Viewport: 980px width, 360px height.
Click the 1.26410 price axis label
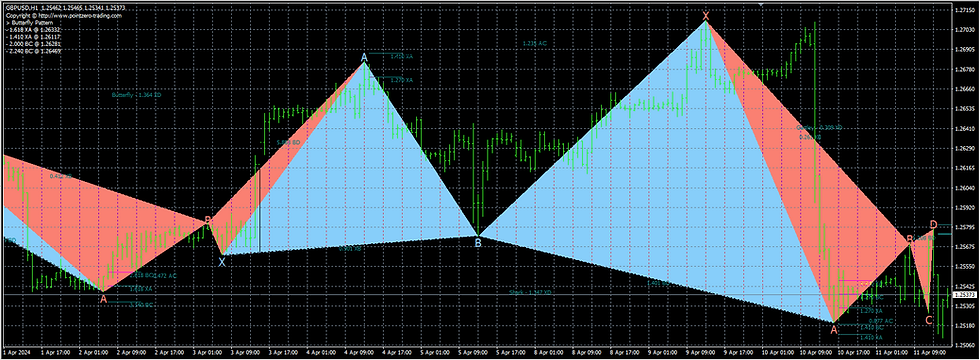click(x=966, y=129)
